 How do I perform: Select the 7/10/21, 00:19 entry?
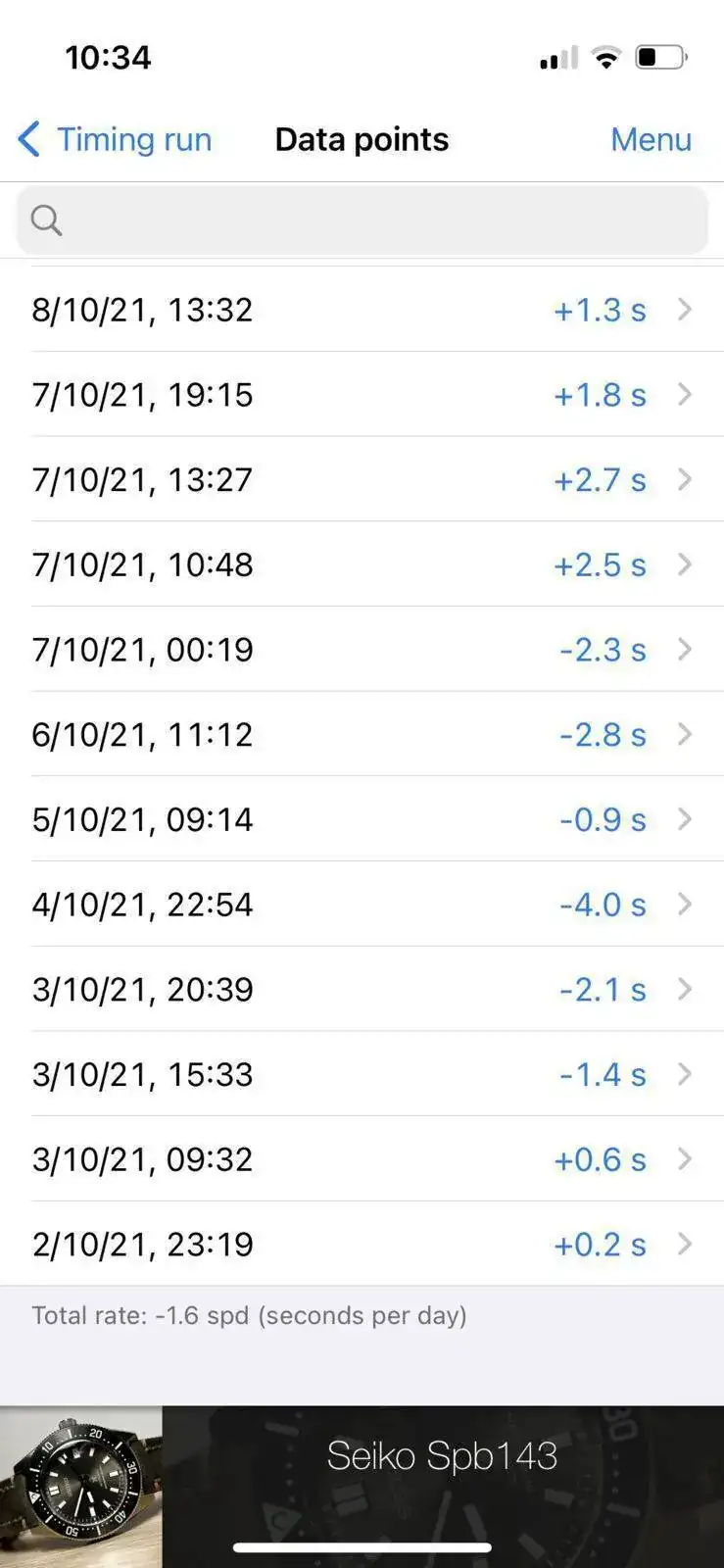tap(362, 649)
